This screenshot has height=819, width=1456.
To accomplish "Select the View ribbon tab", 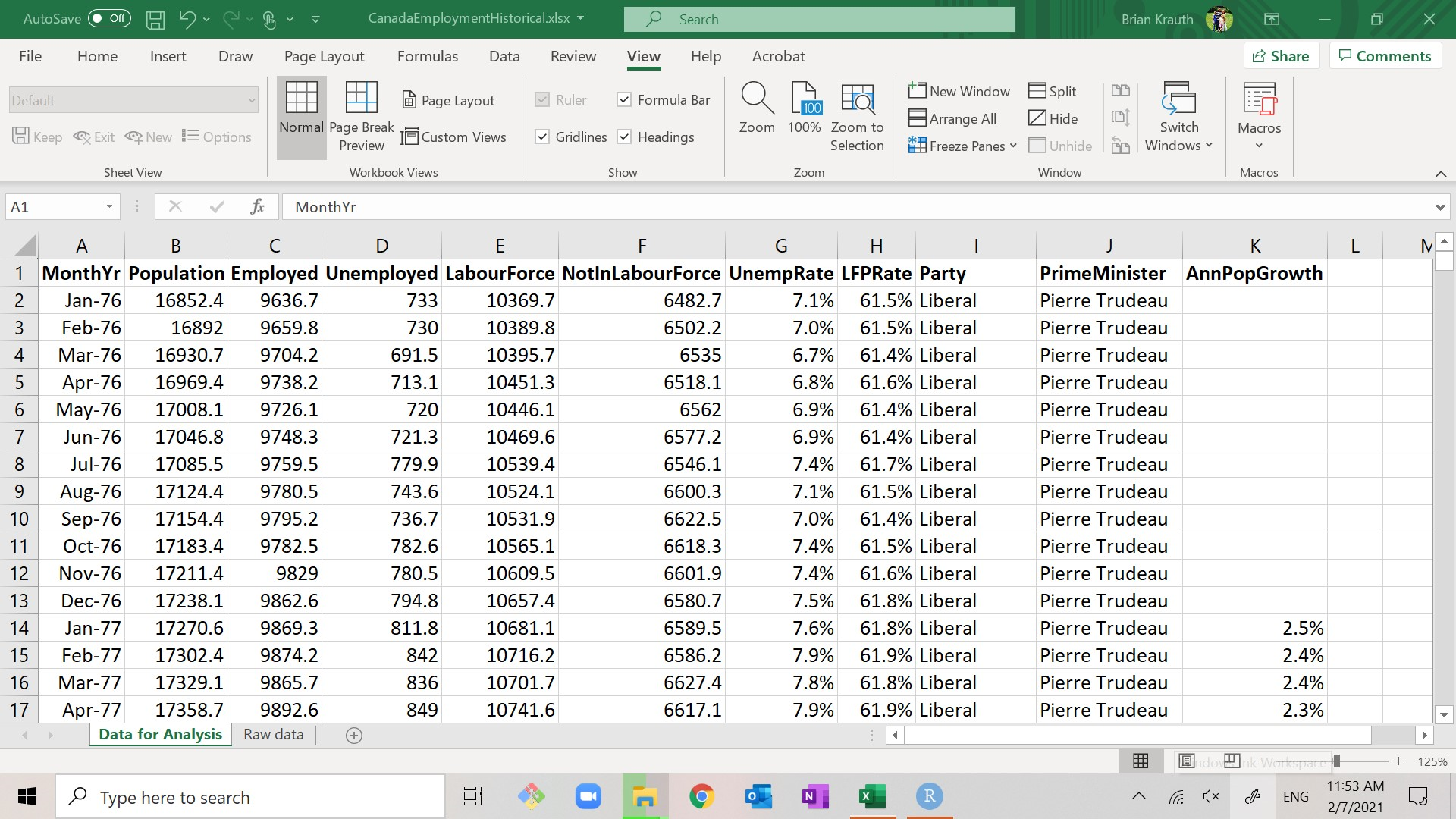I will click(642, 55).
